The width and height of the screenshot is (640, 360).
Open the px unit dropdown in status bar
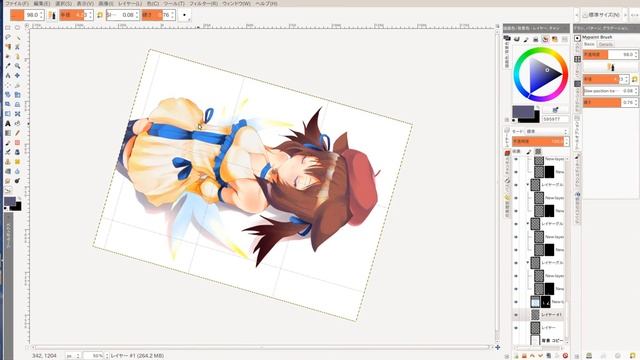[x=73, y=356]
